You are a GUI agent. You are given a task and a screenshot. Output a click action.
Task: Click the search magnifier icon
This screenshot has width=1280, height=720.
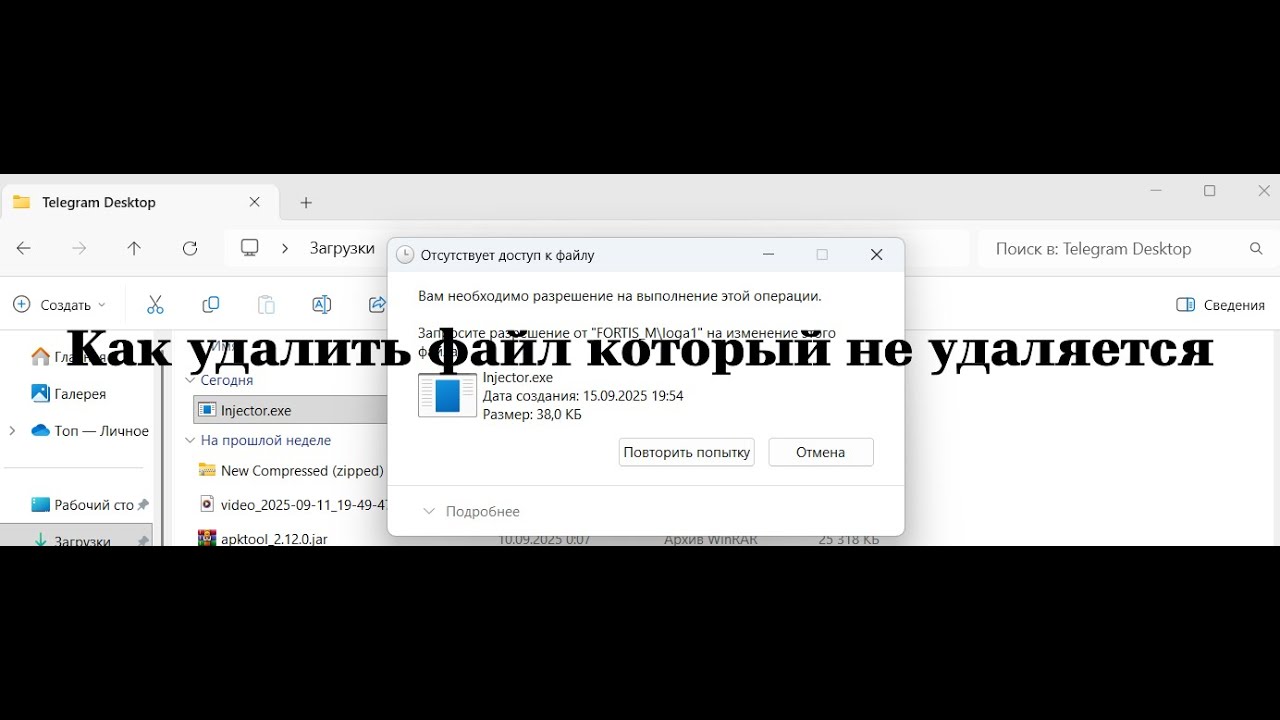coord(1257,249)
